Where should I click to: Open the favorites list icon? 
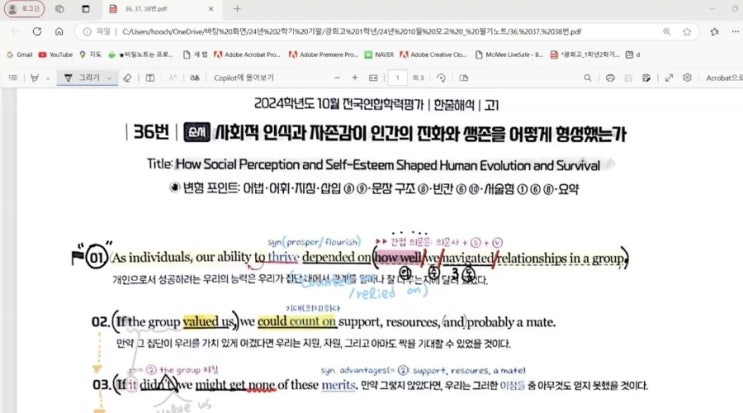tap(715, 32)
